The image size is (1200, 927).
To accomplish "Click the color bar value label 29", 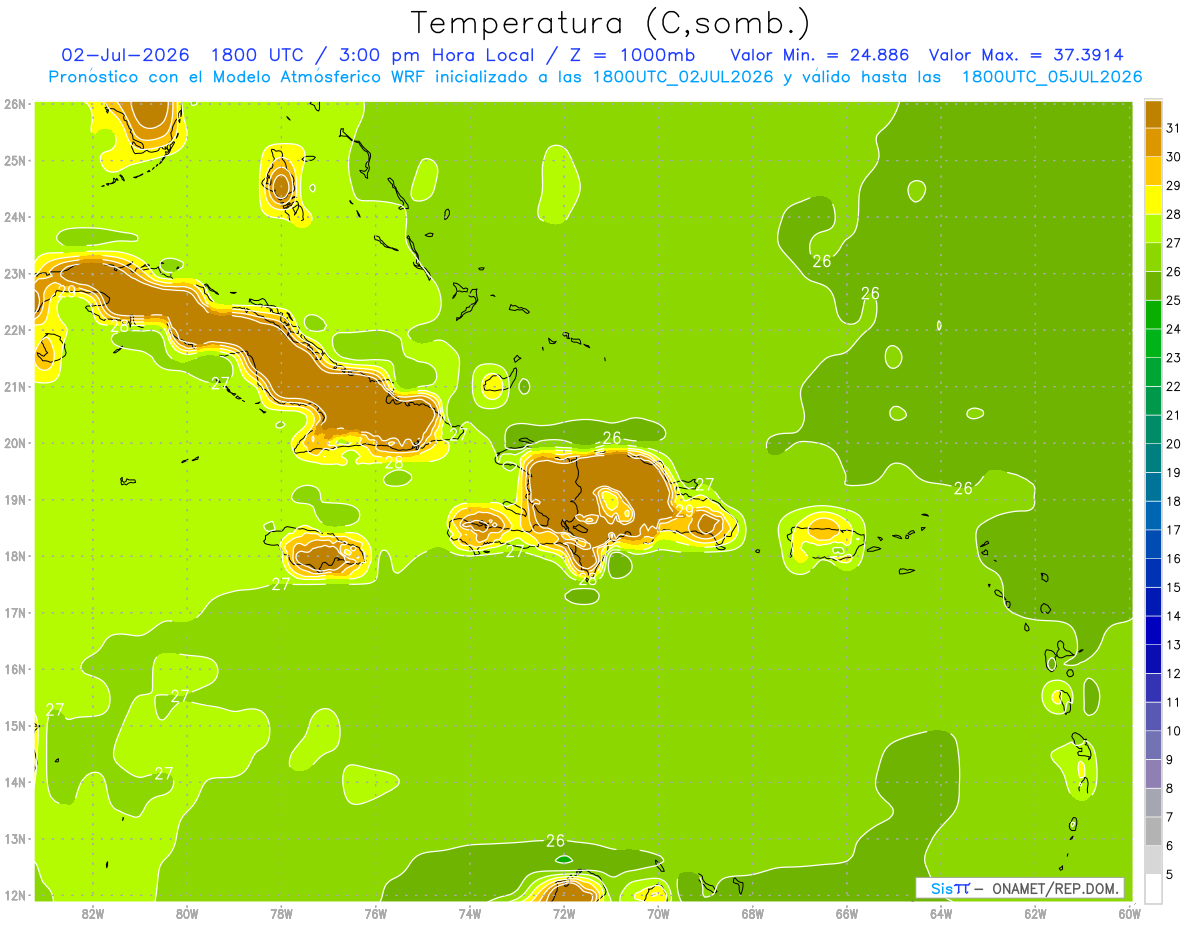I will coord(1173,185).
